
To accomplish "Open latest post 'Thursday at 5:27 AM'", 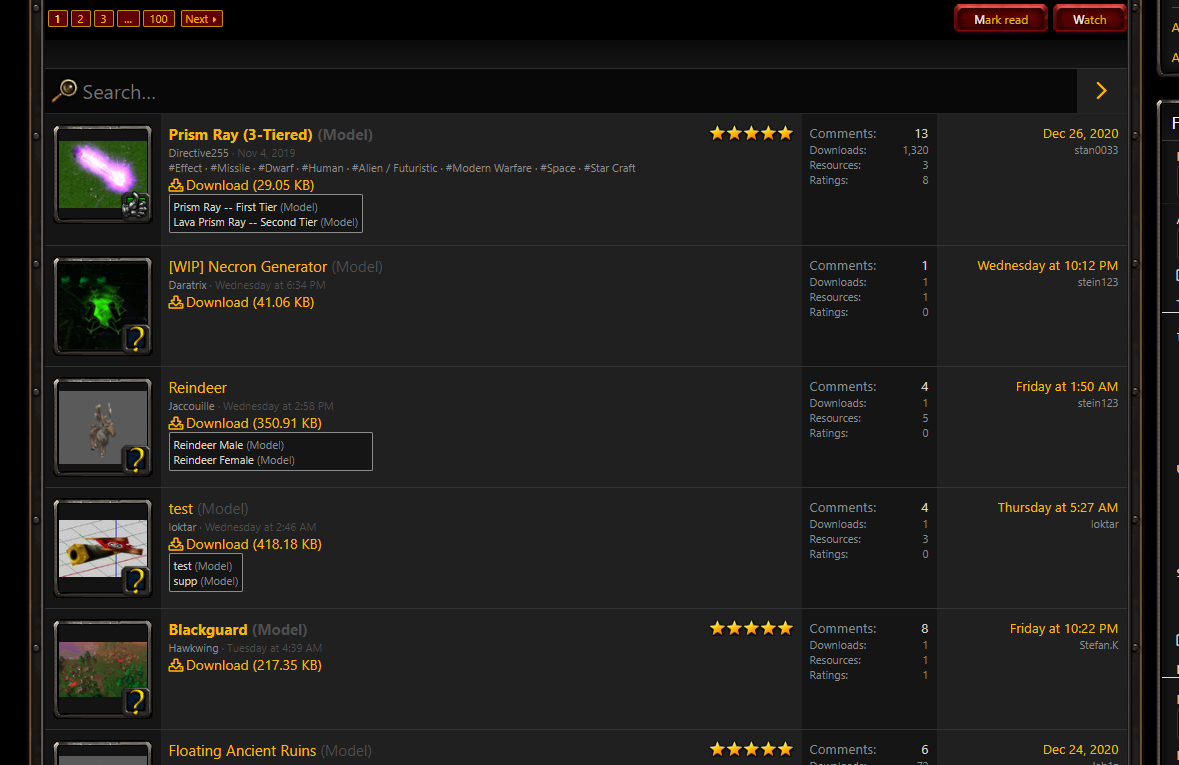I will tap(1058, 508).
